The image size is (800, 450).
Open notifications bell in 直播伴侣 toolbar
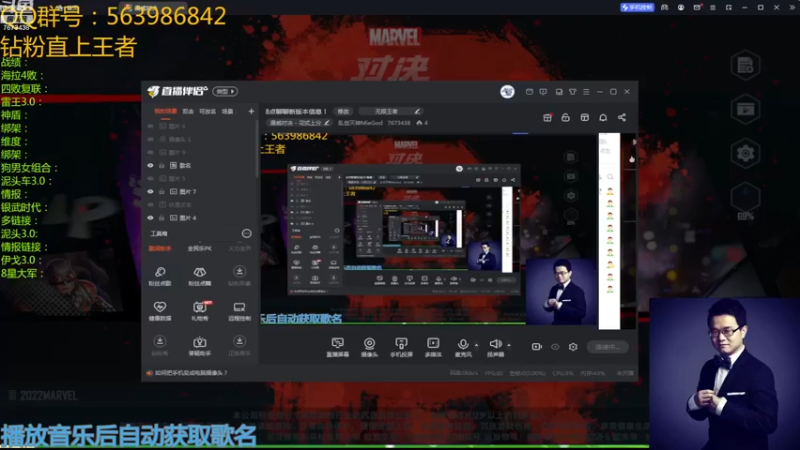click(603, 117)
